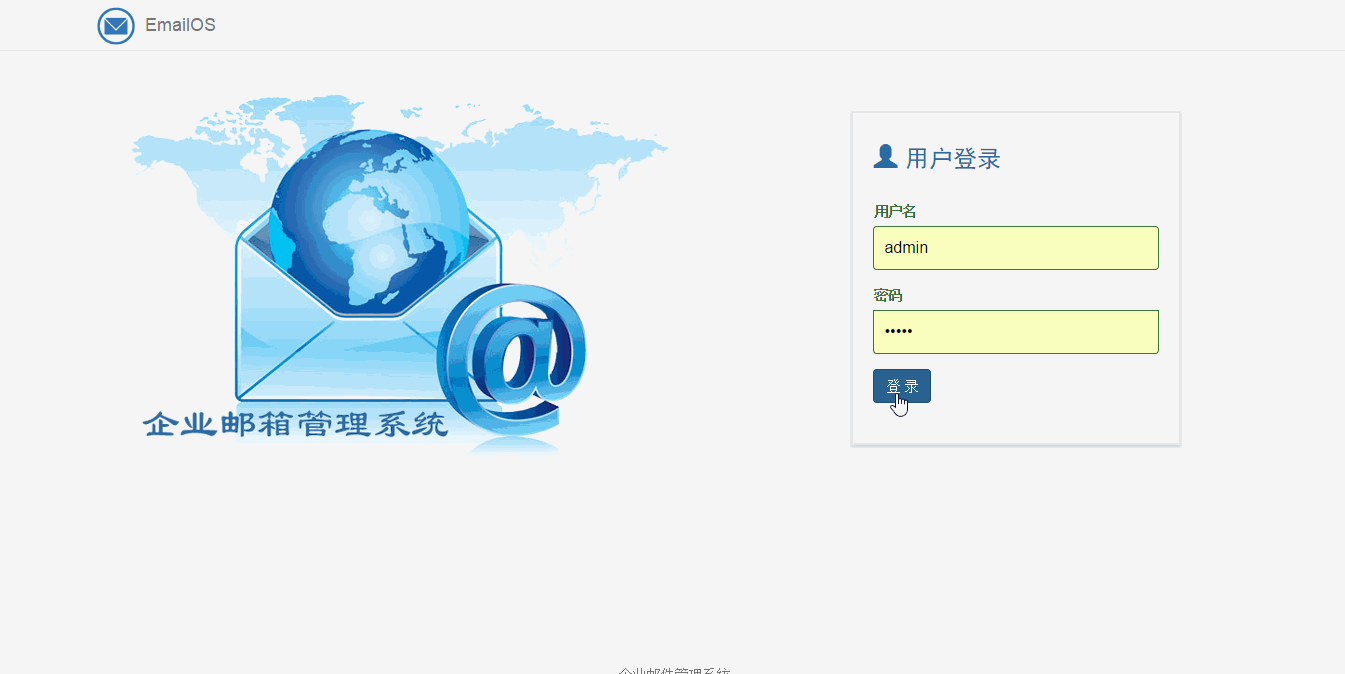This screenshot has height=674, width=1345.
Task: Submit login with the 登录 button
Action: pos(901,386)
